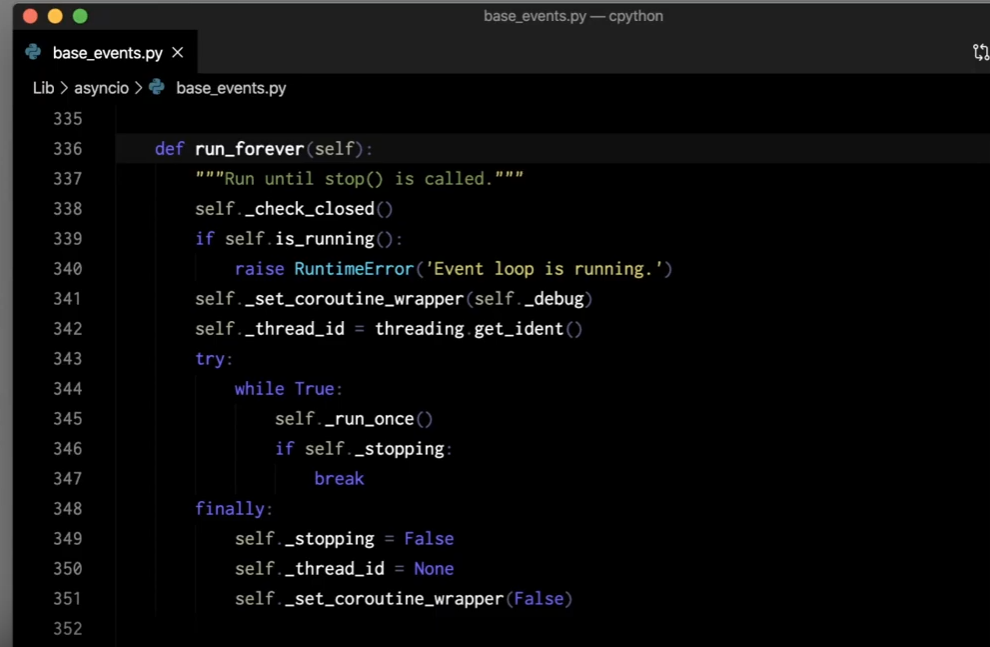Viewport: 990px width, 647px height.
Task: Click the docstring "Run until stop() is called."
Action: click(x=359, y=179)
